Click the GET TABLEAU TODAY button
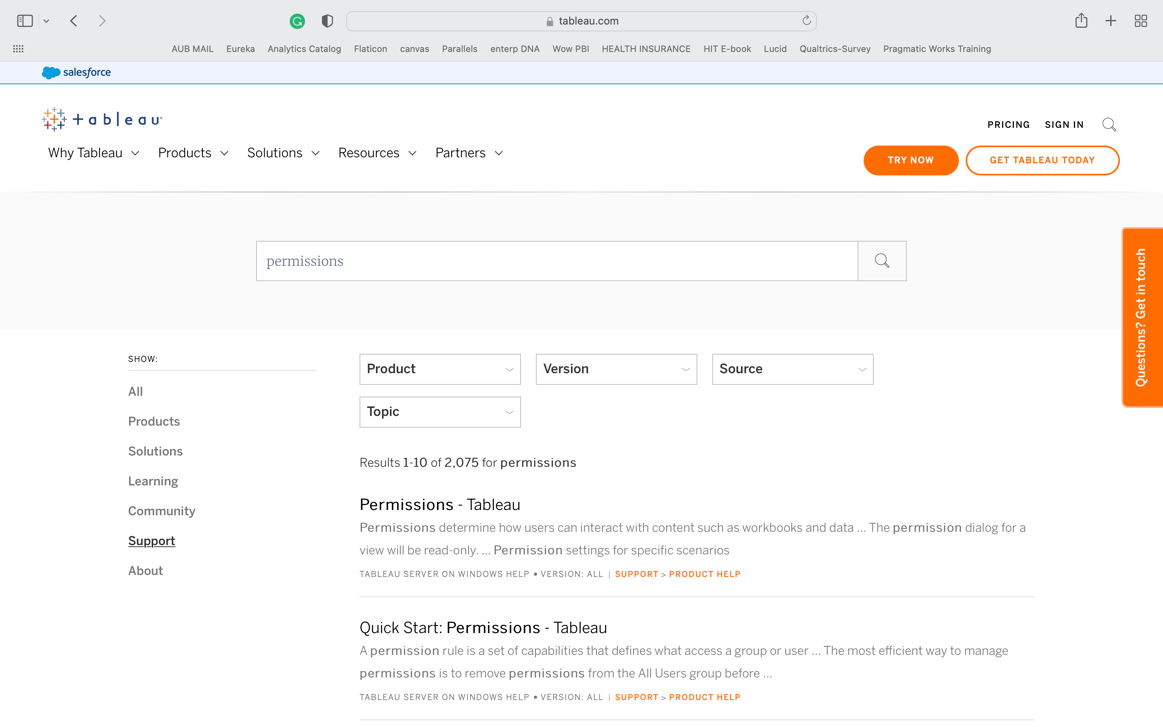 1042,160
